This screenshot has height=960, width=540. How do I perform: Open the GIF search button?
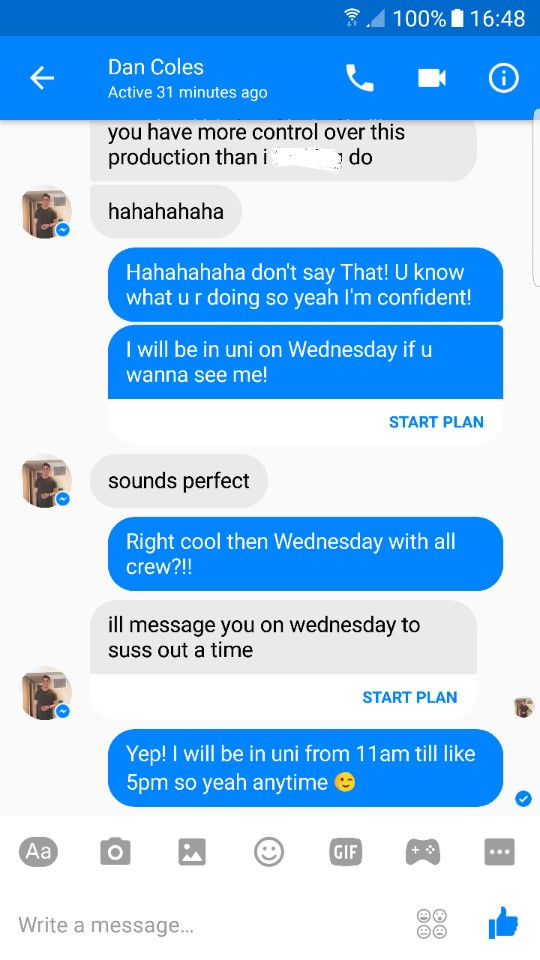(x=345, y=851)
